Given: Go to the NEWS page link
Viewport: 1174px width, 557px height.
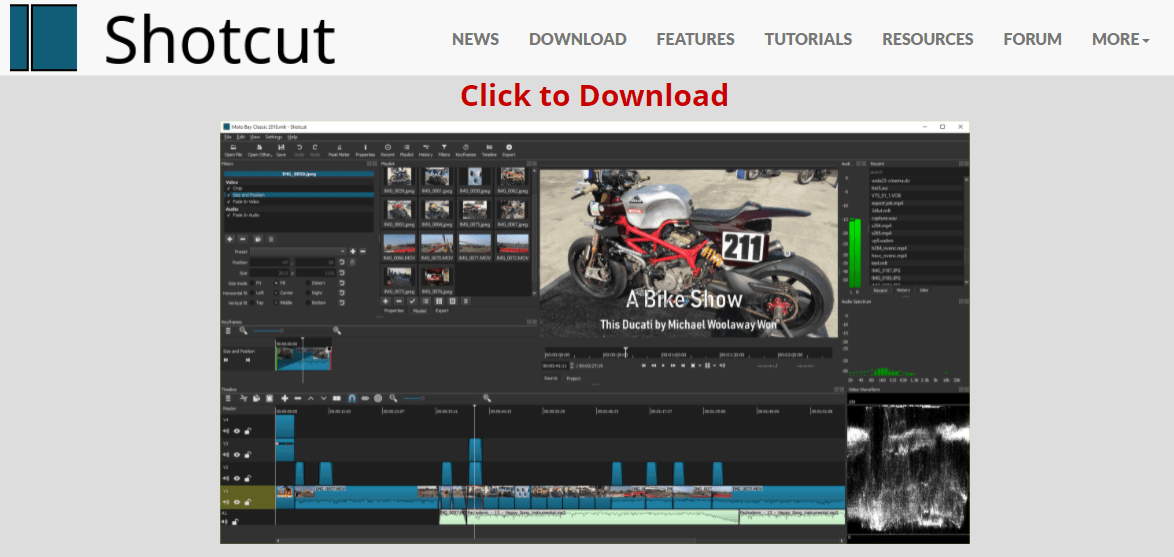Looking at the screenshot, I should point(475,39).
